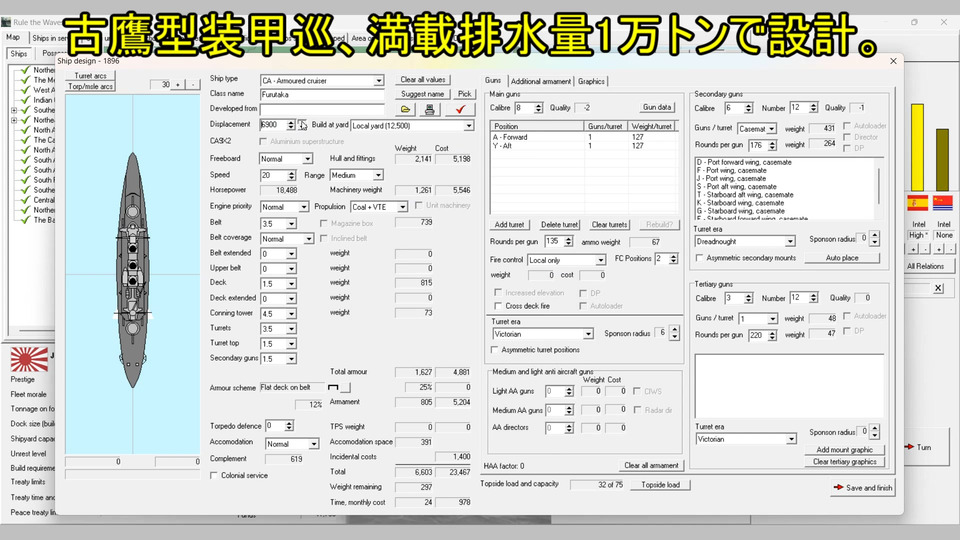Click the plus zoom button above ship view
This screenshot has height=540, width=960.
pos(179,85)
